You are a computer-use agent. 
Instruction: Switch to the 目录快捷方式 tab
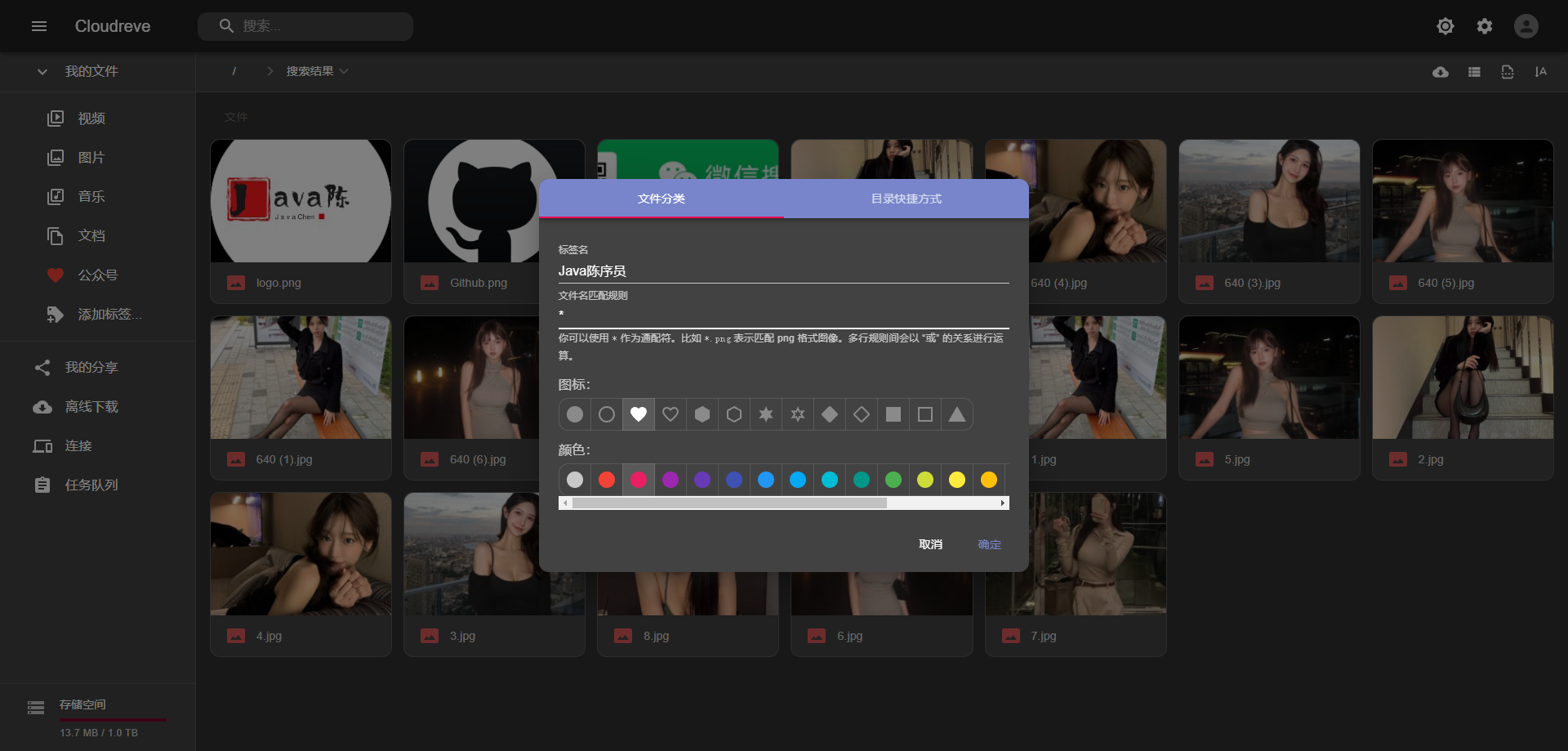[x=906, y=199]
